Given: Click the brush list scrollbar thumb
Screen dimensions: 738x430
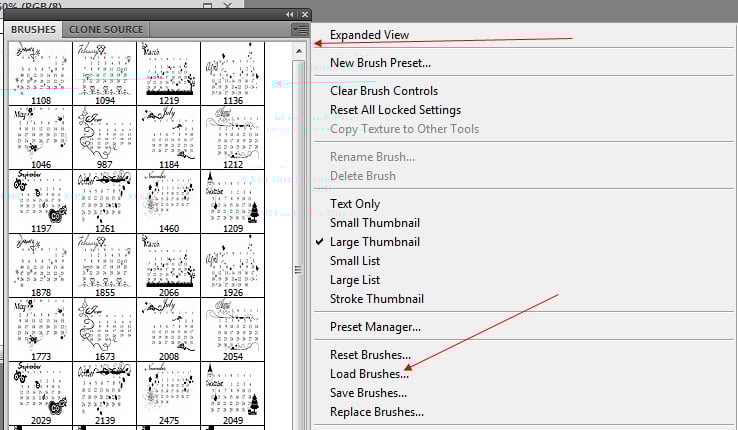Looking at the screenshot, I should pyautogui.click(x=298, y=270).
